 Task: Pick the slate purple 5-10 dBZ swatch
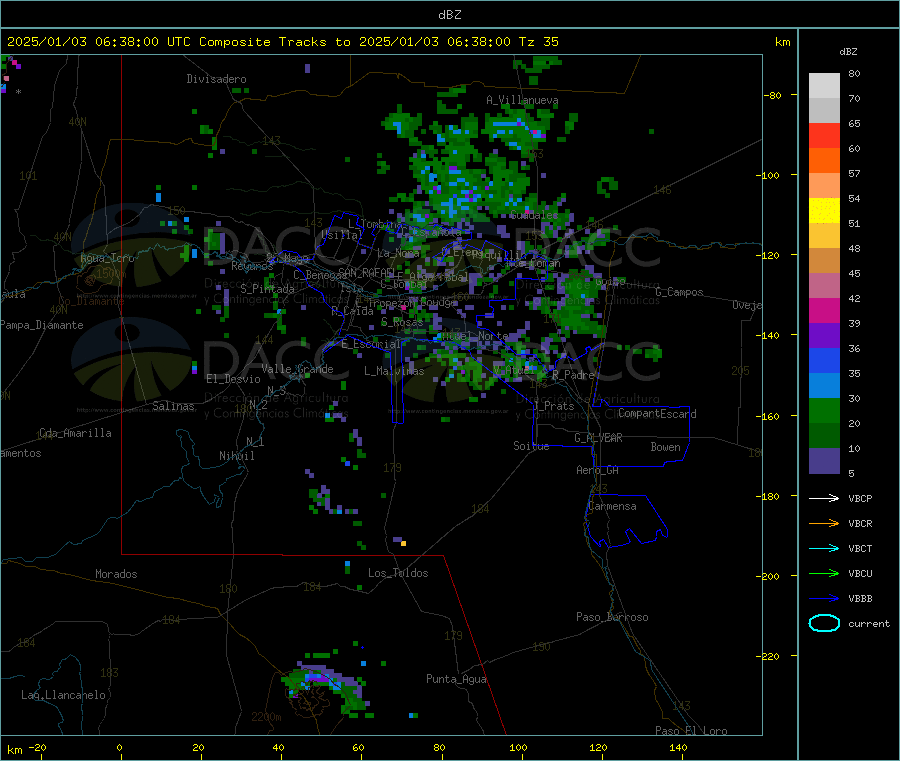(x=824, y=461)
